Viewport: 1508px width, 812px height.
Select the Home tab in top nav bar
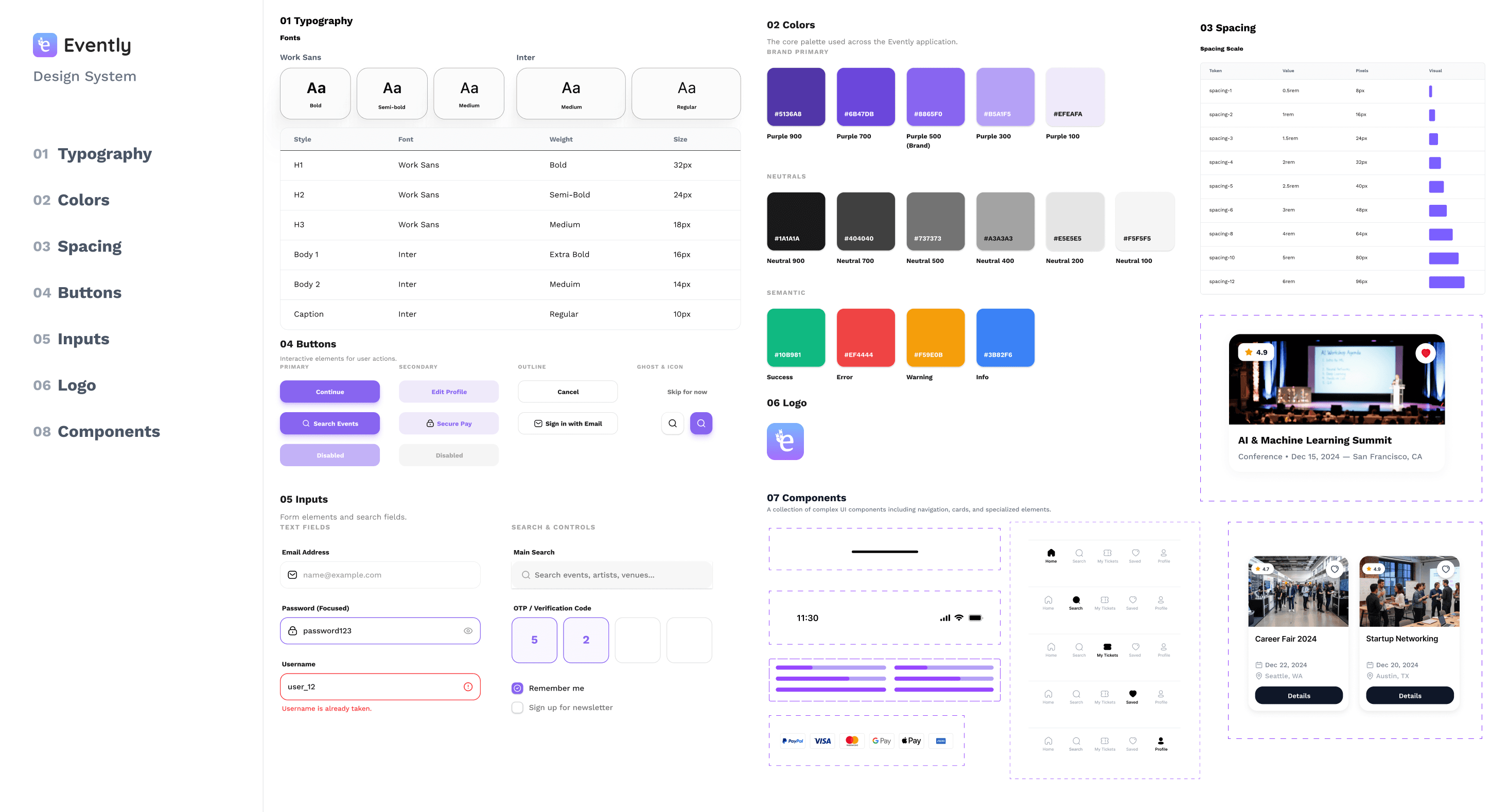pos(1051,556)
